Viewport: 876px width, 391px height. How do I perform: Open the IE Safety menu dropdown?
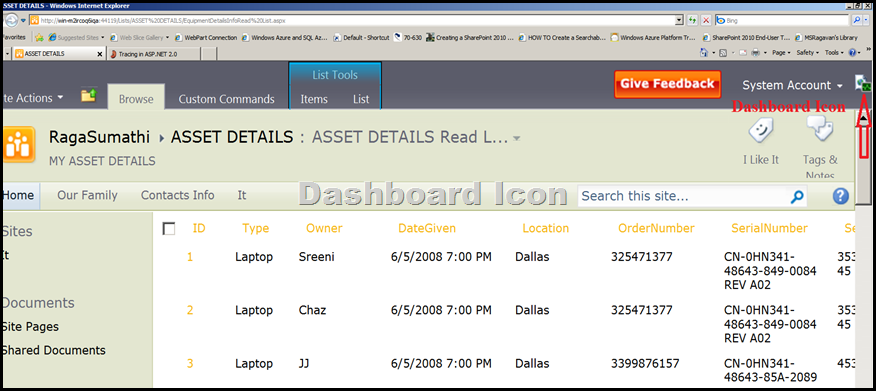tap(807, 53)
